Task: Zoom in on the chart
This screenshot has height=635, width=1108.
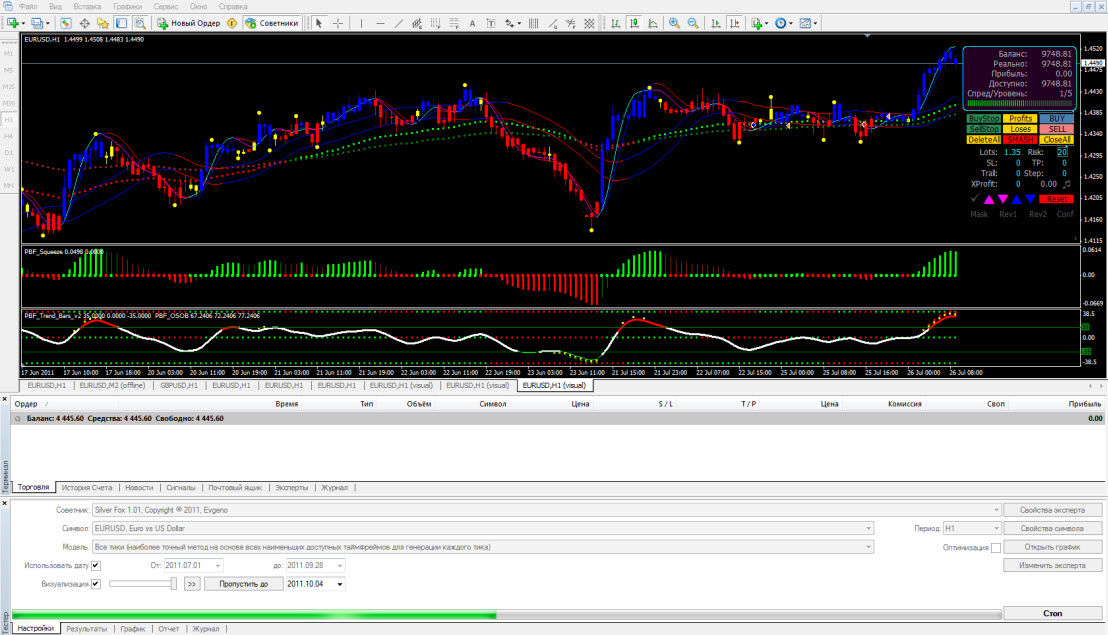Action: (x=674, y=23)
